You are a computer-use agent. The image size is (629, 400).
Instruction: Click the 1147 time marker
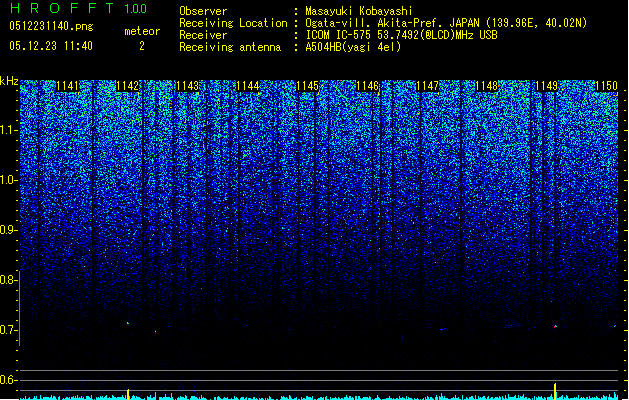coord(427,86)
